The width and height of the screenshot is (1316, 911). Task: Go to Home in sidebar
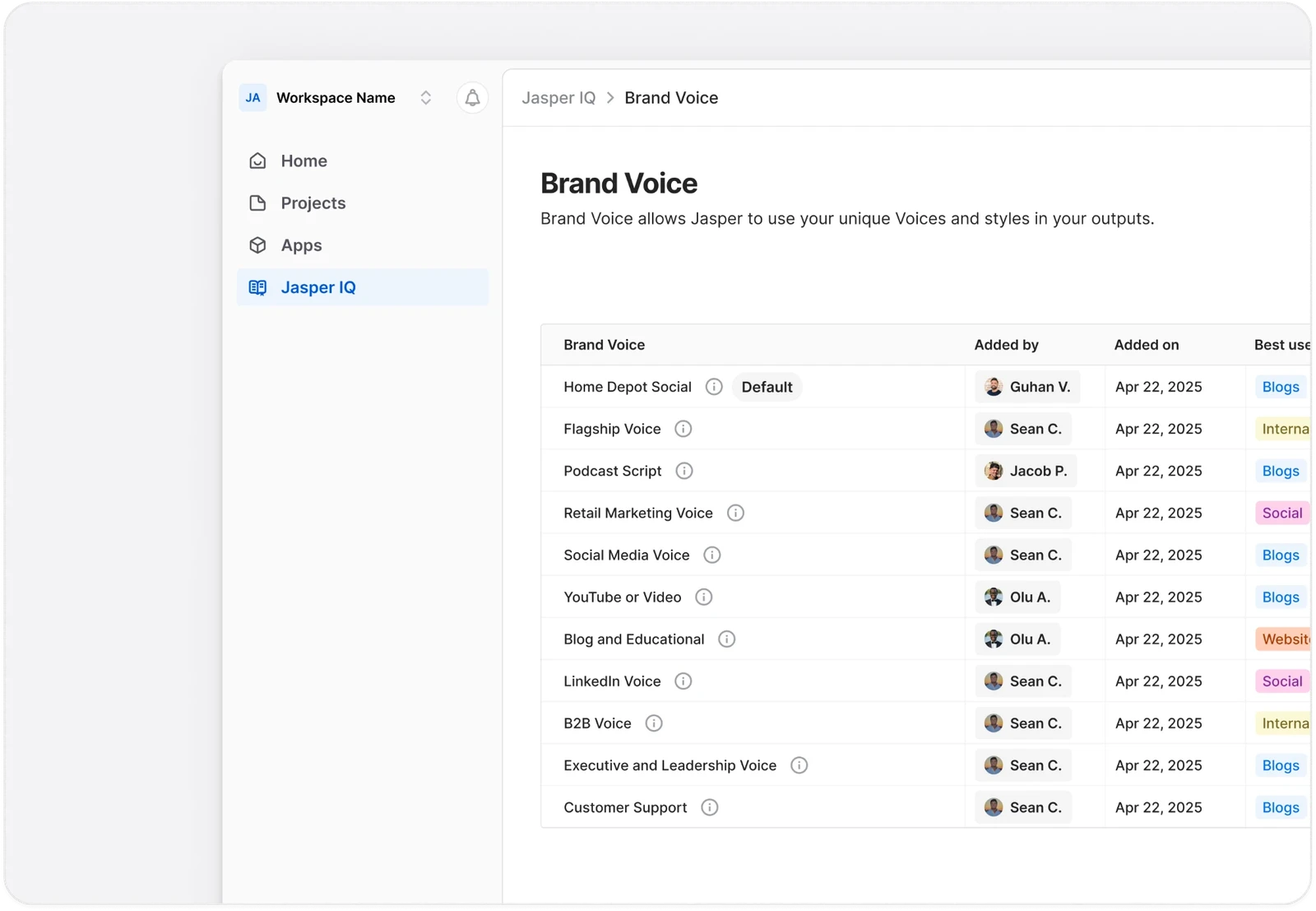pyautogui.click(x=363, y=161)
